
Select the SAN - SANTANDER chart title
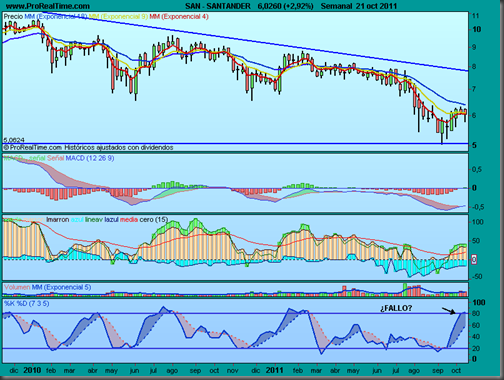218,6
